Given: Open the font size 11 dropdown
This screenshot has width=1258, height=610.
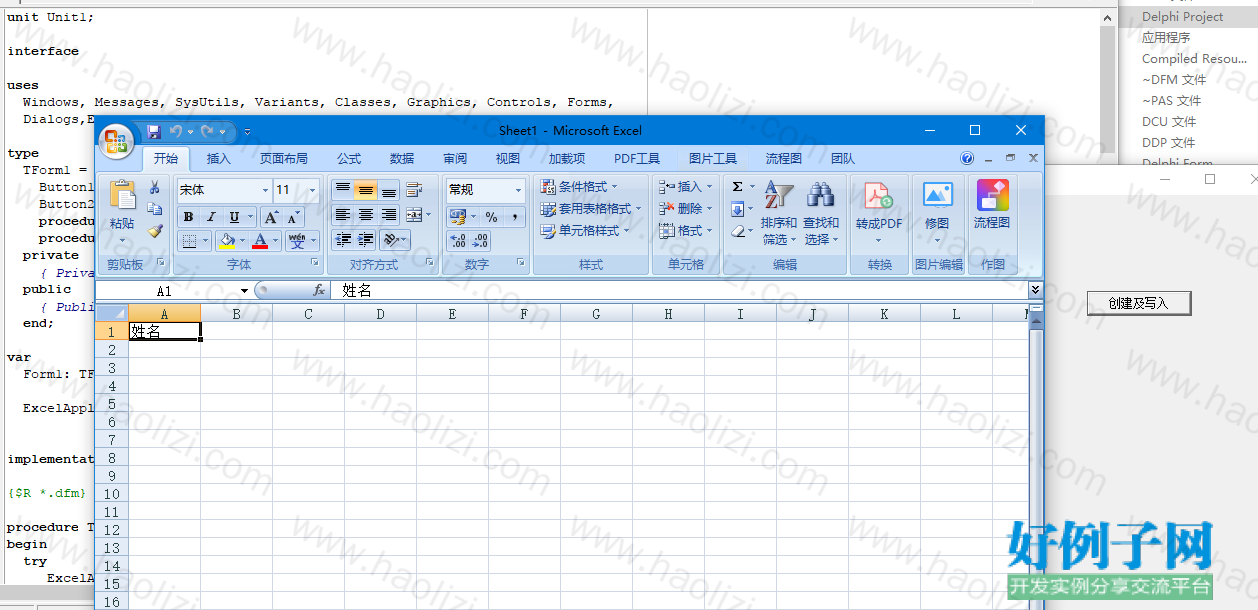Looking at the screenshot, I should pyautogui.click(x=312, y=190).
